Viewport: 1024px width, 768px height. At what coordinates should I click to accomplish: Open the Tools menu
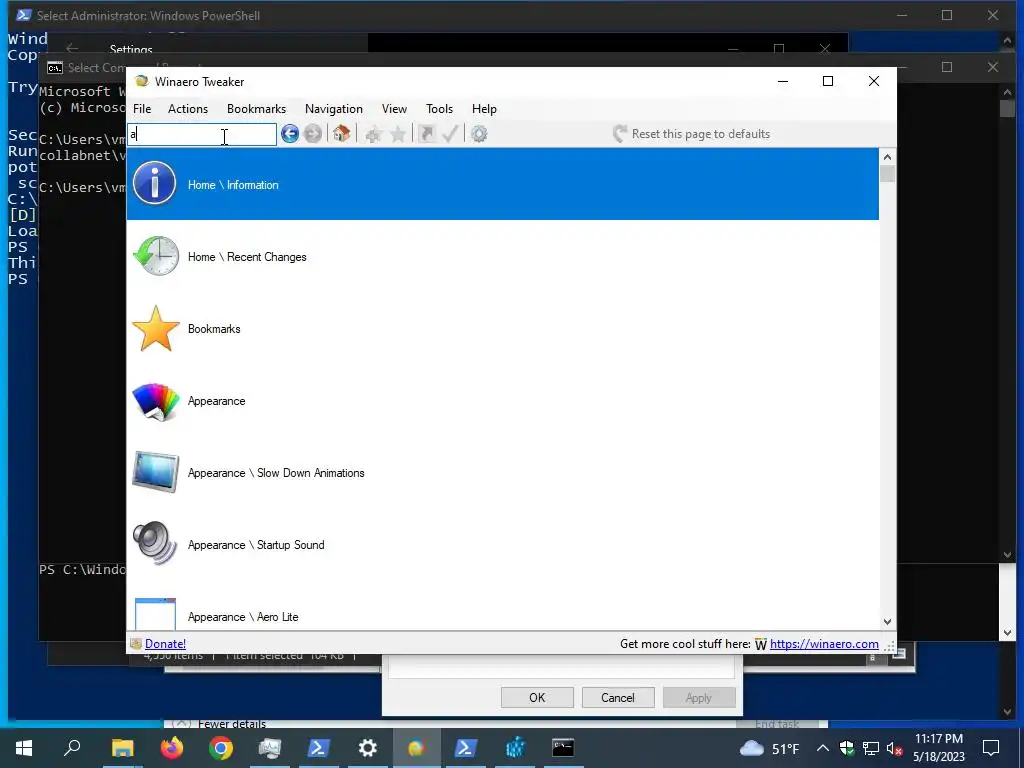pos(440,109)
